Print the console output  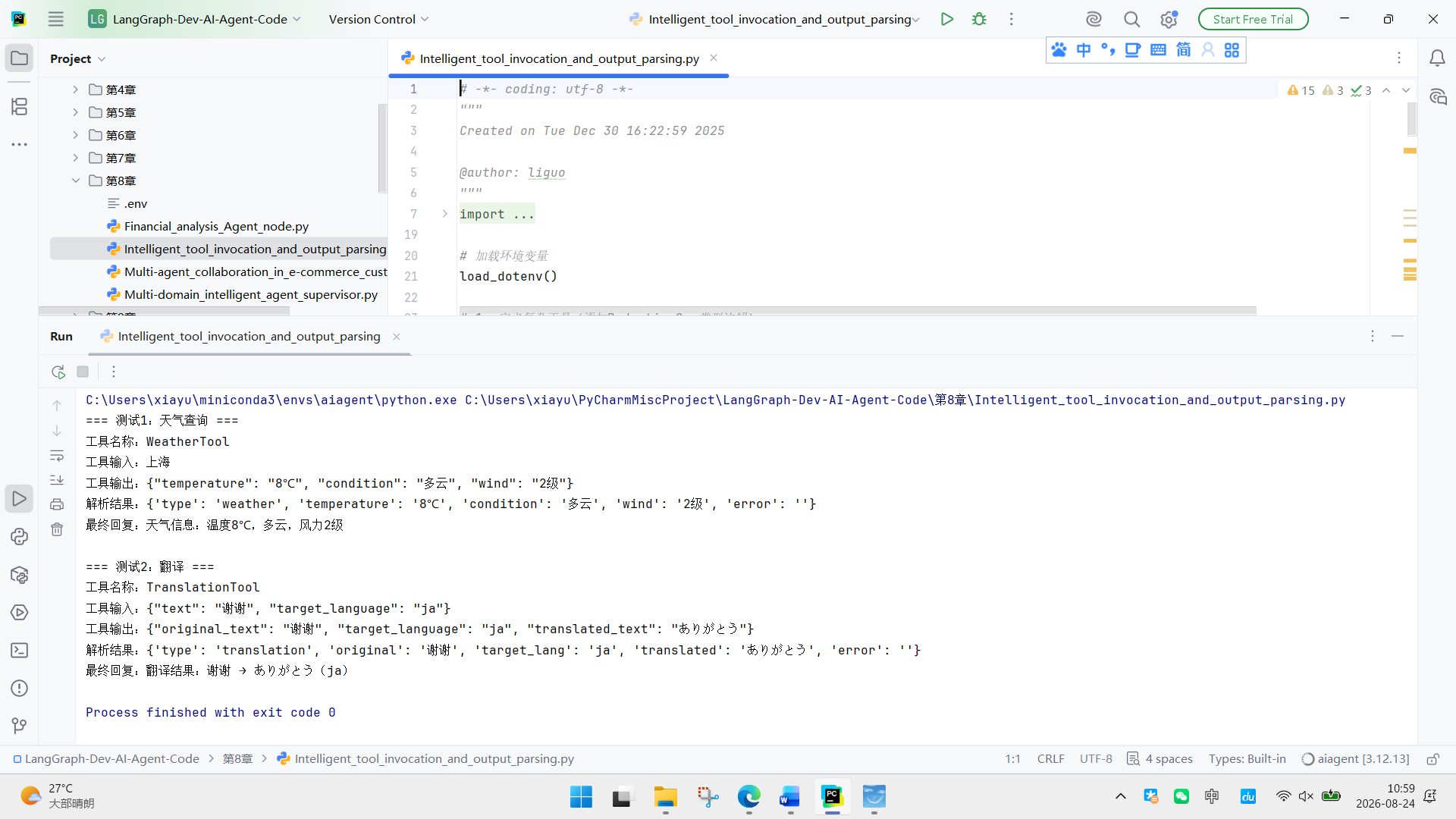(57, 504)
